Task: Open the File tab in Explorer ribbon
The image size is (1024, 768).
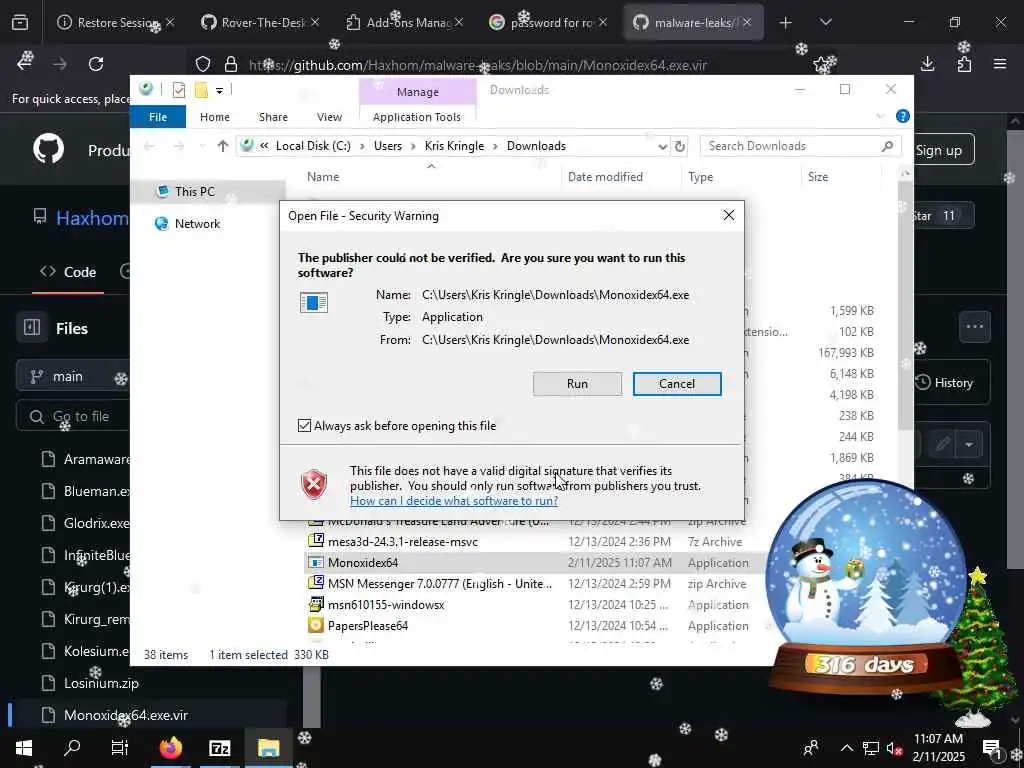Action: click(x=158, y=117)
